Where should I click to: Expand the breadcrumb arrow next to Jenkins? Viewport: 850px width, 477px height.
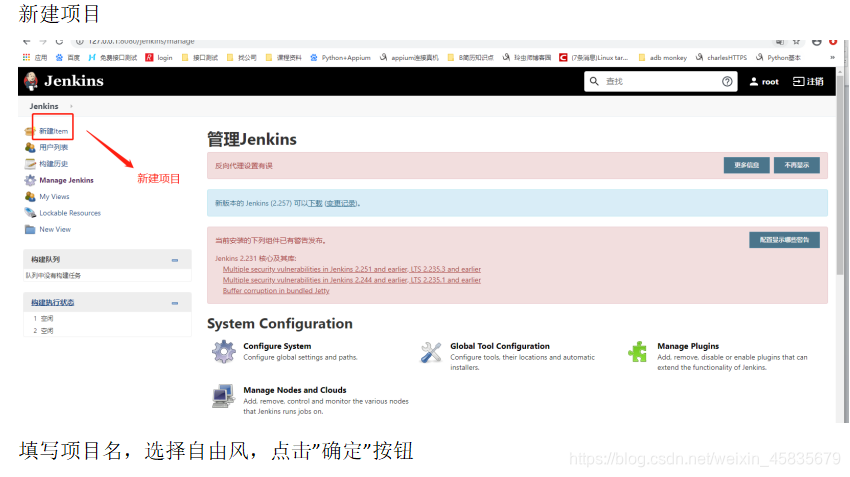click(x=71, y=106)
